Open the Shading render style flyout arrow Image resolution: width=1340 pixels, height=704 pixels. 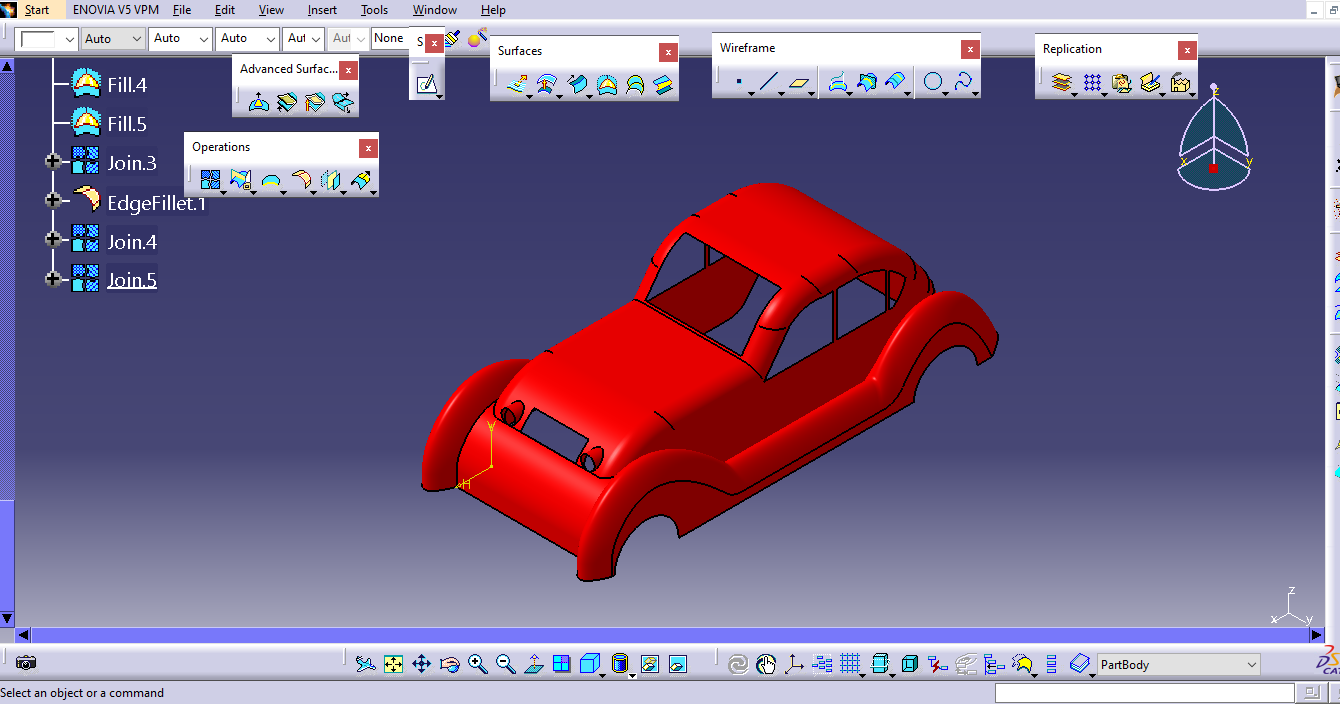pos(632,674)
